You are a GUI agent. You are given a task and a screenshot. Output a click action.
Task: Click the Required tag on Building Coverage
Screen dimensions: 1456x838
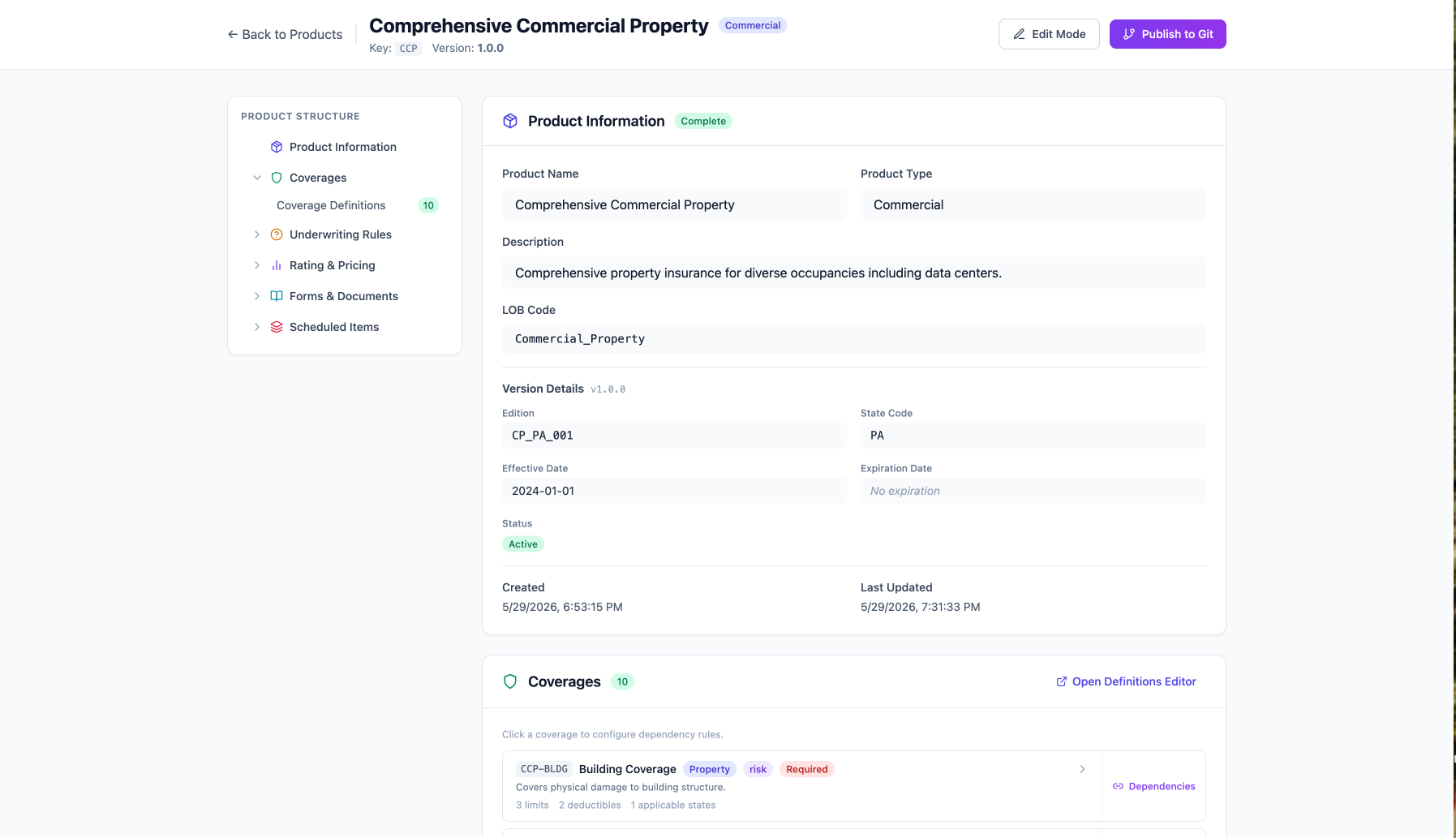[807, 769]
